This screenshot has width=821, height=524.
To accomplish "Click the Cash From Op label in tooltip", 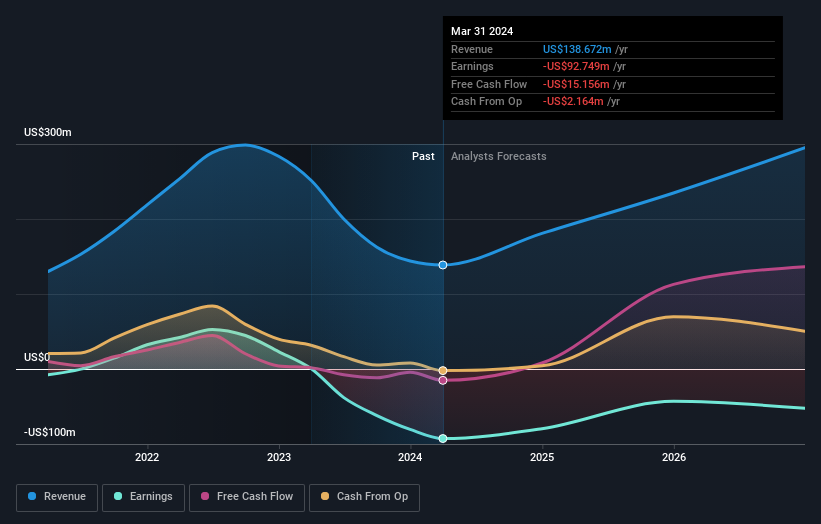I will coord(486,102).
